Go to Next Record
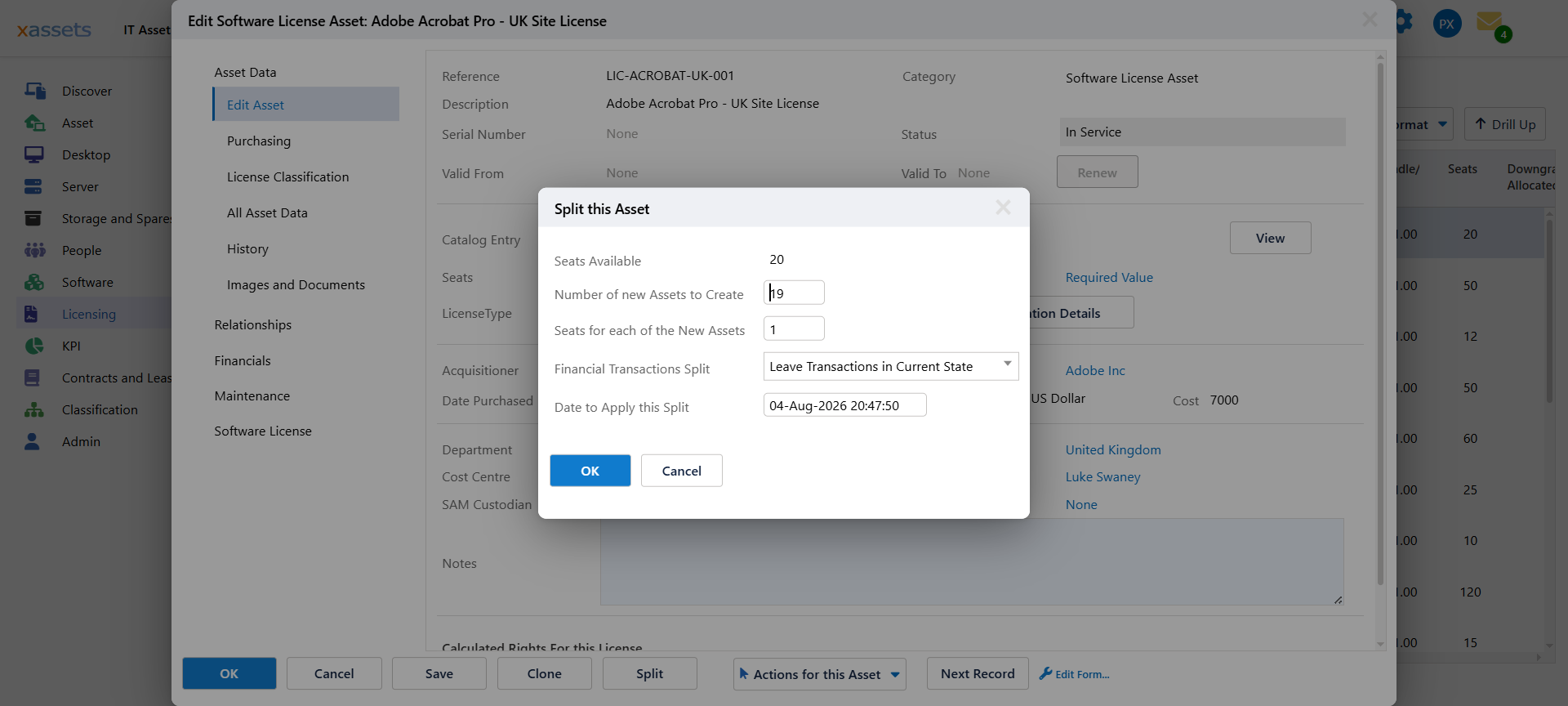 click(977, 673)
